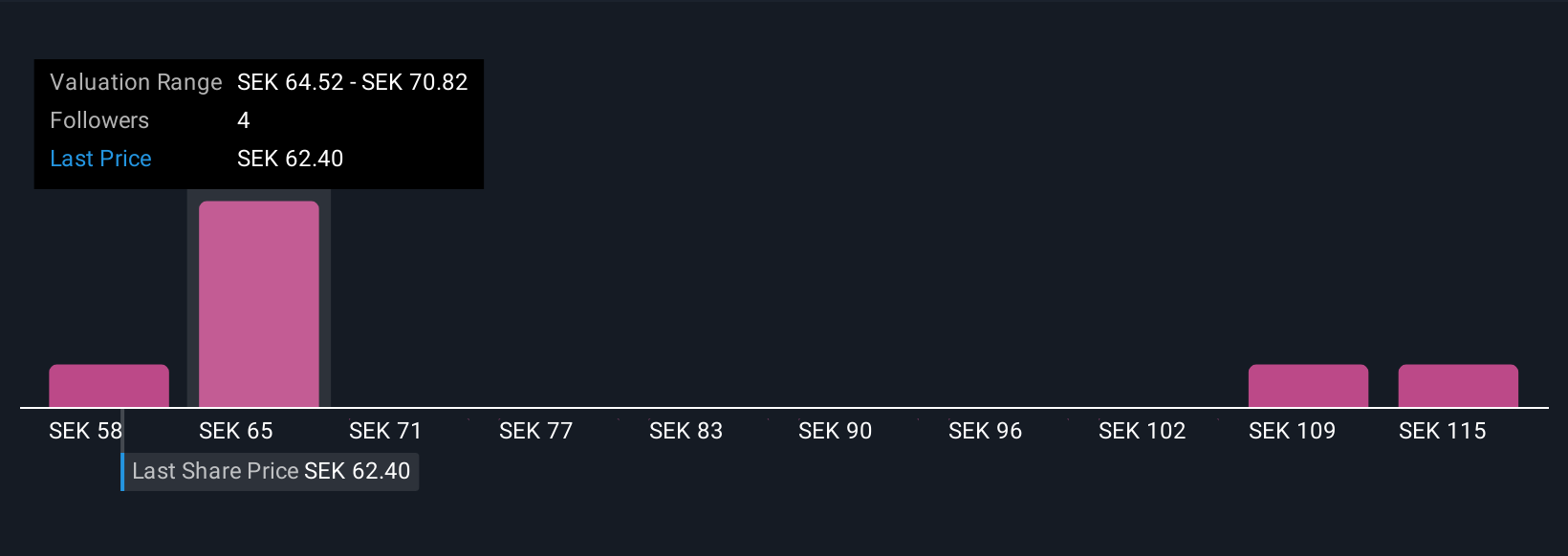The width and height of the screenshot is (1568, 556).
Task: Select the SEK 115 valuation bar
Action: pos(1458,386)
